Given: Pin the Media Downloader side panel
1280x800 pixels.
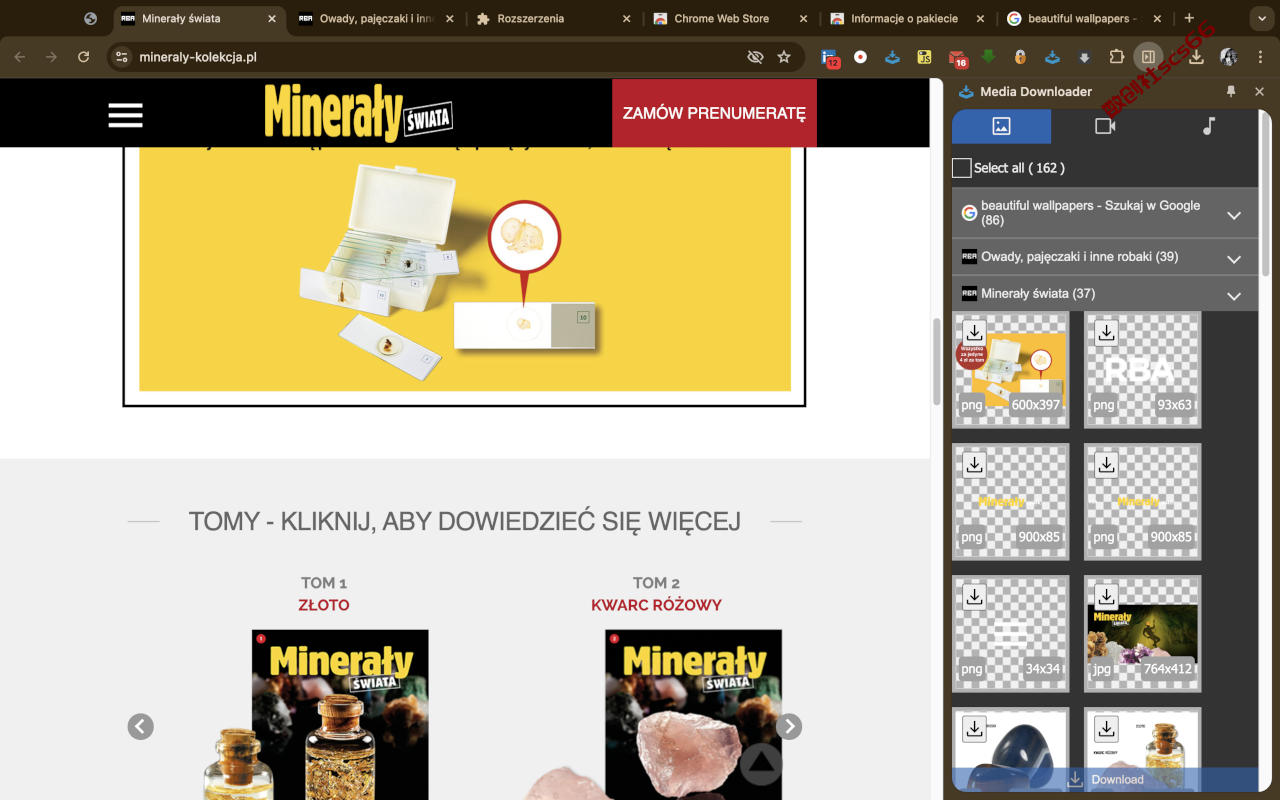Looking at the screenshot, I should pyautogui.click(x=1231, y=91).
